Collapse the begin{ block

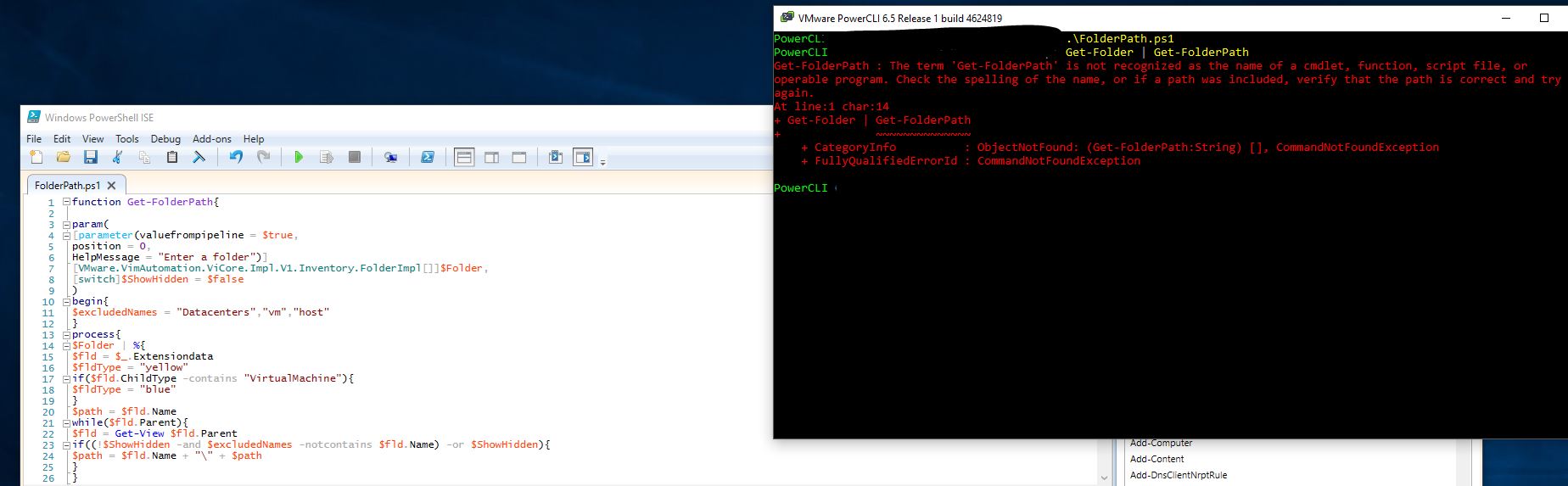tap(66, 301)
